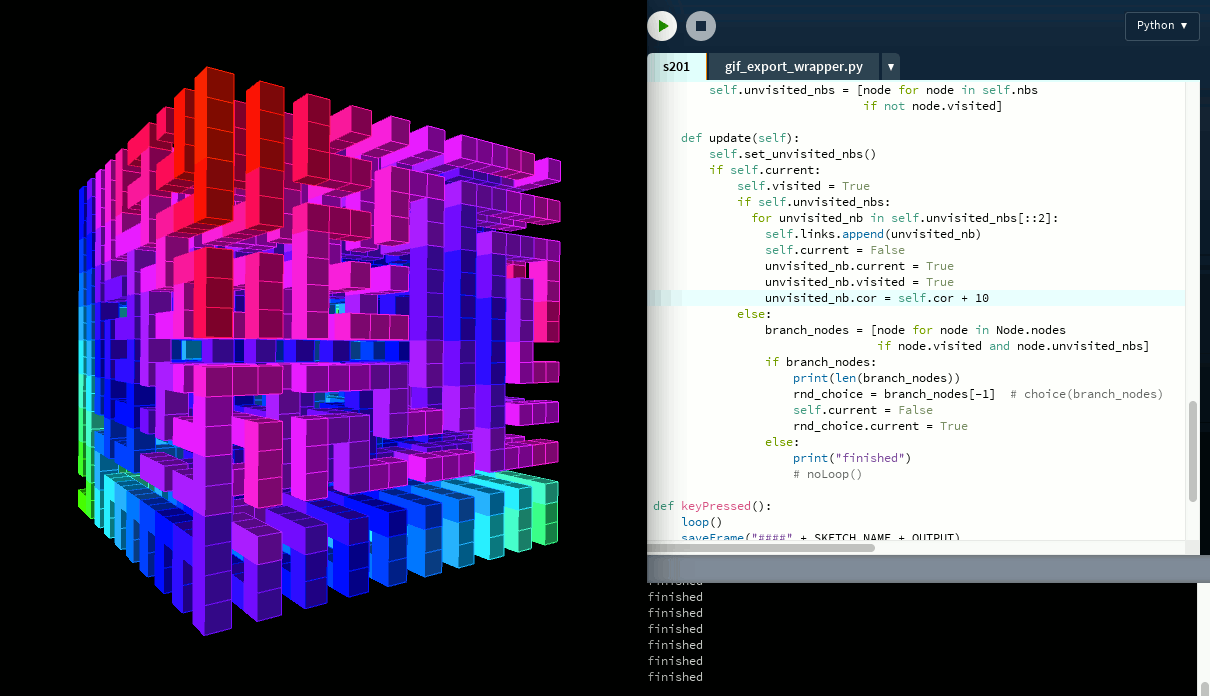Click the console output scrollbar thumb

coord(1204,687)
